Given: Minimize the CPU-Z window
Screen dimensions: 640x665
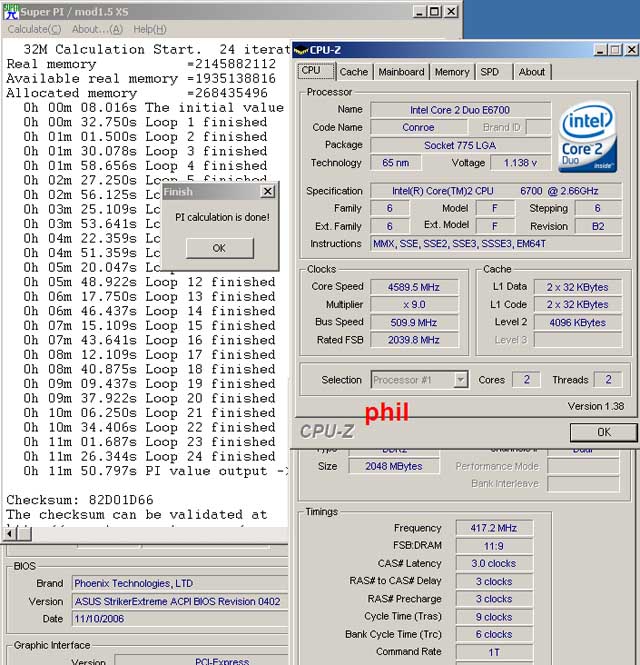Looking at the screenshot, I should tap(600, 50).
